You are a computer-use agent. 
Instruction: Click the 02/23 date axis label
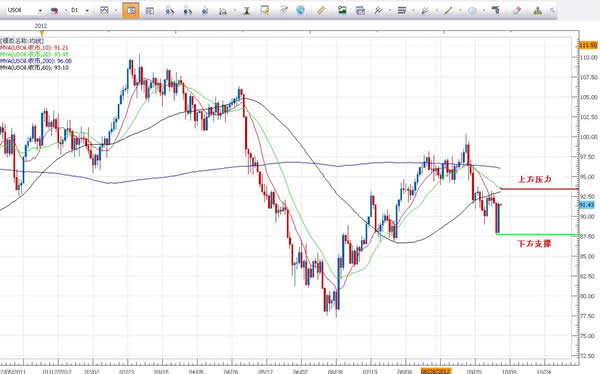pyautogui.click(x=127, y=371)
